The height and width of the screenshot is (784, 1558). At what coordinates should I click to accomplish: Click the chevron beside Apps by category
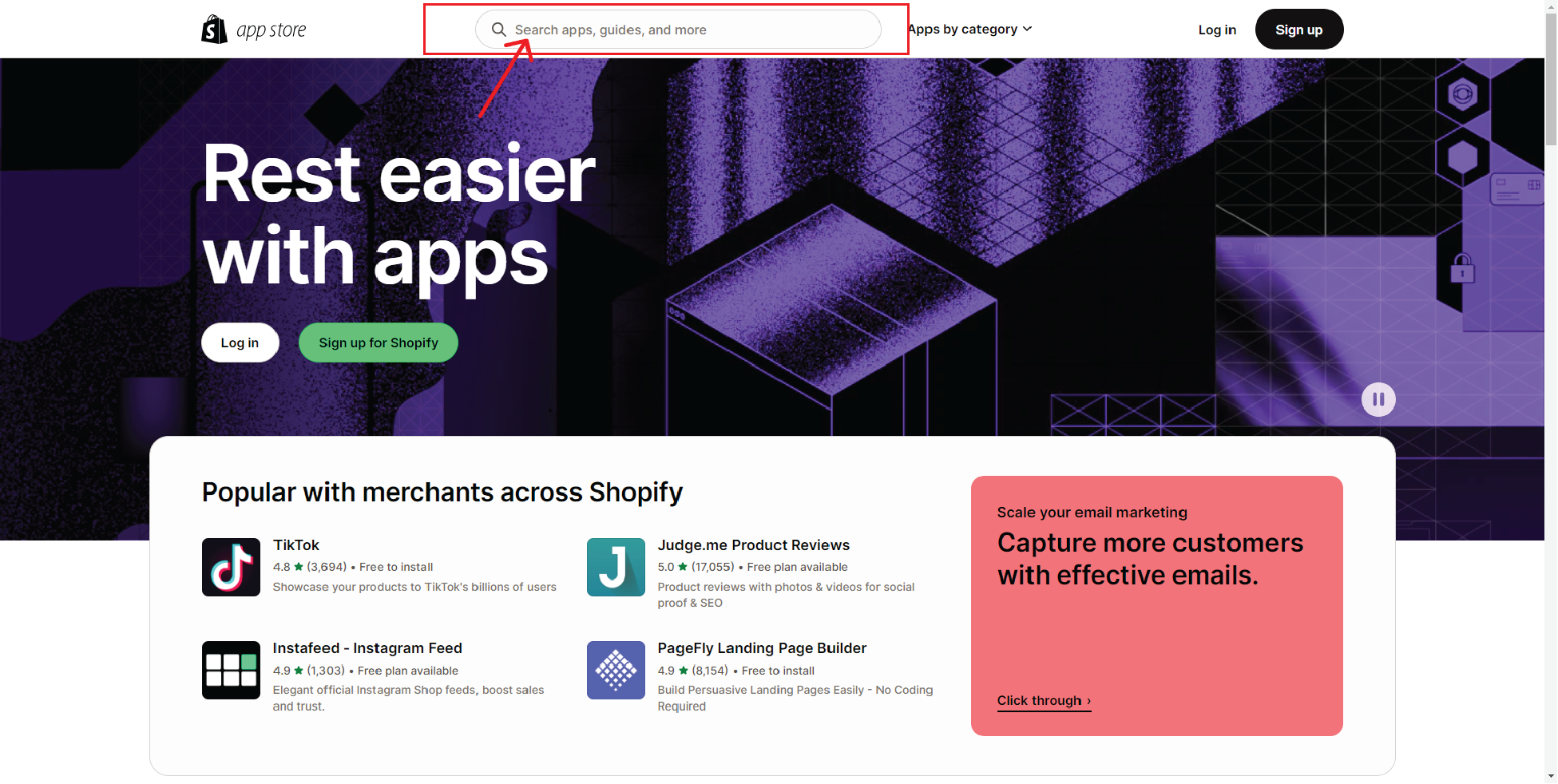[x=1028, y=30]
